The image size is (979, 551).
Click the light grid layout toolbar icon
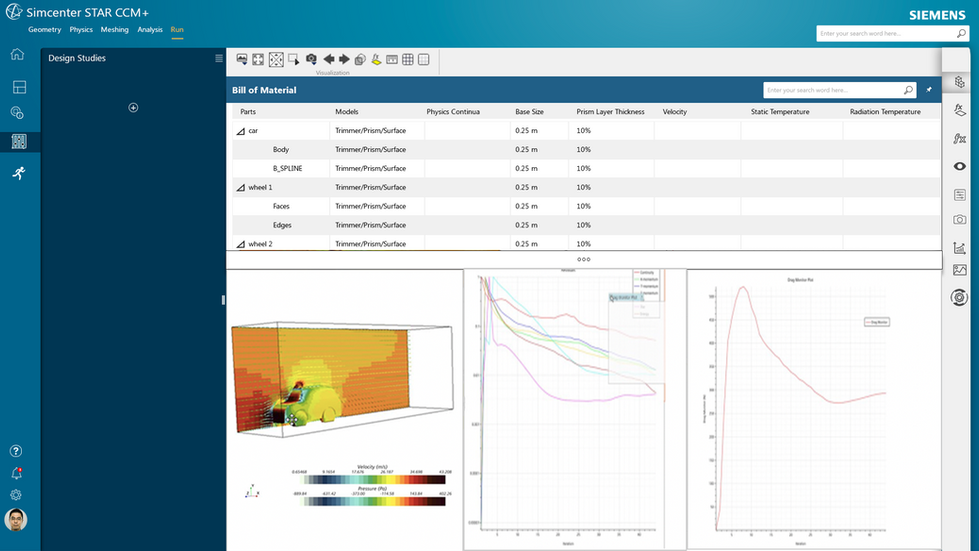(424, 60)
